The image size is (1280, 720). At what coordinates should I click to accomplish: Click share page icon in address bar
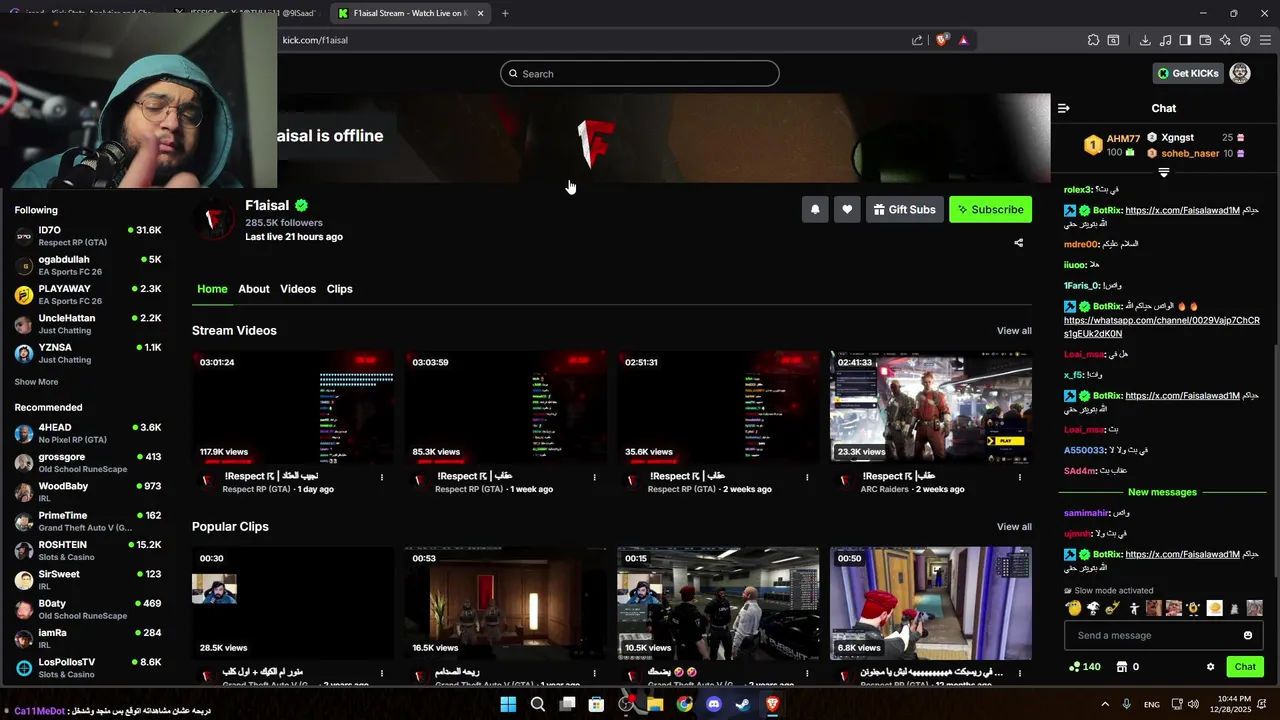(917, 40)
